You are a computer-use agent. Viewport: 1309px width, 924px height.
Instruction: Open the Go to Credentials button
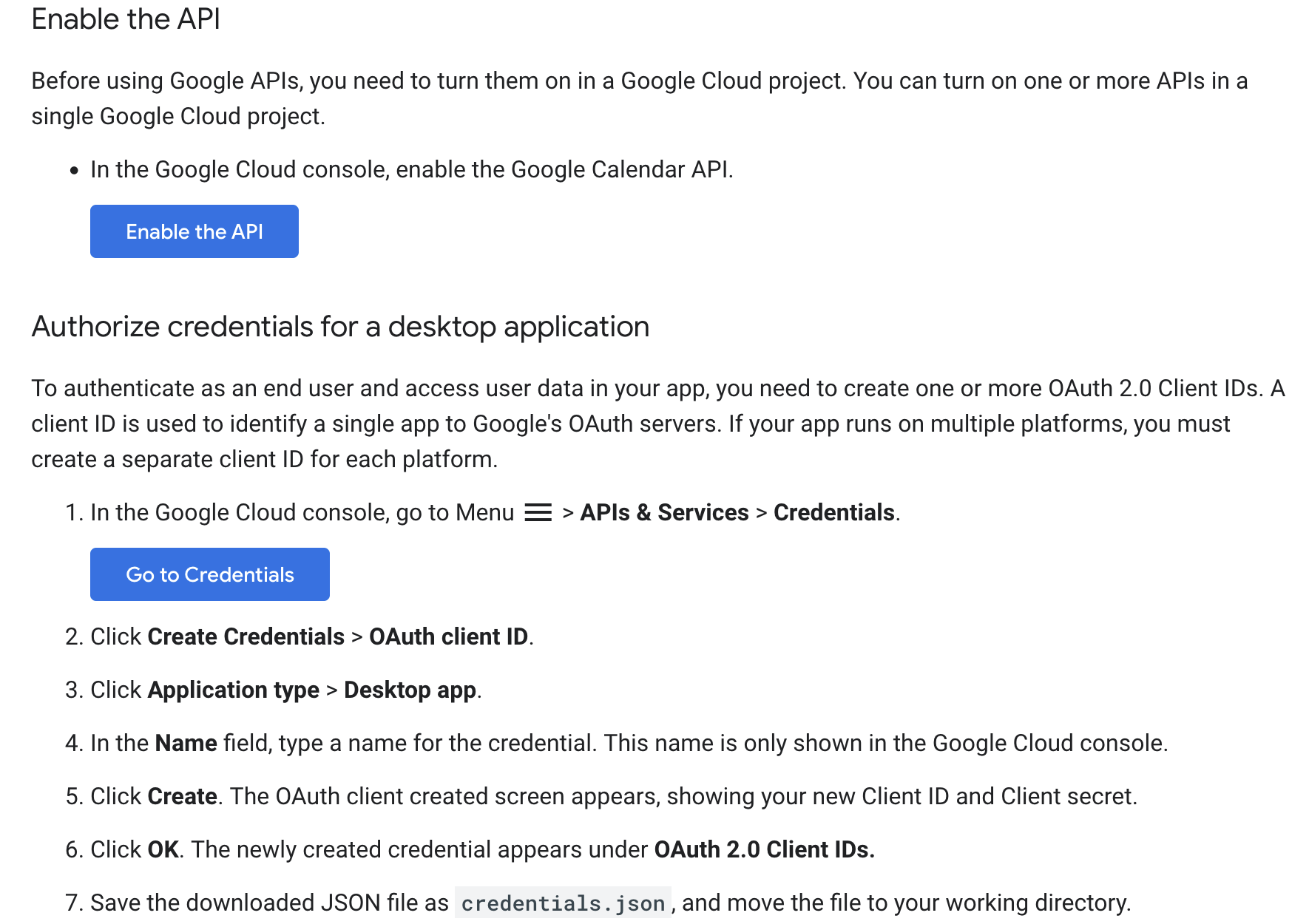(x=210, y=574)
